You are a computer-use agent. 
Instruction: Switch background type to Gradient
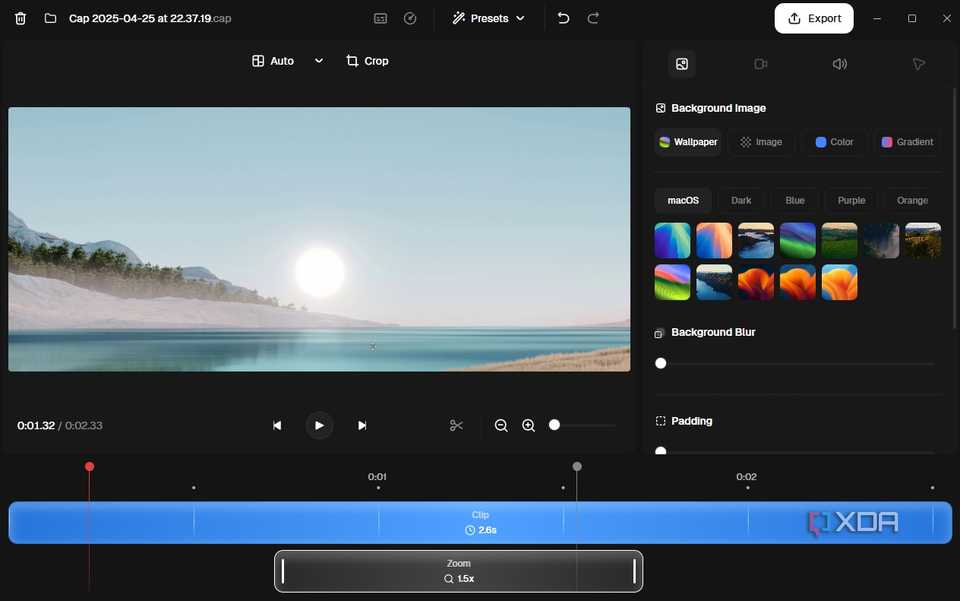[907, 142]
